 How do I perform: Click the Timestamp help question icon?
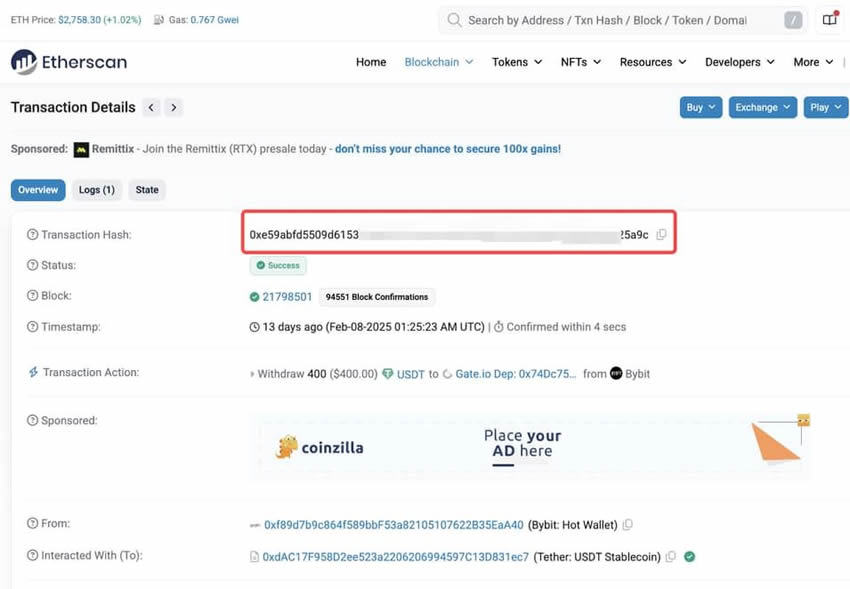32,327
